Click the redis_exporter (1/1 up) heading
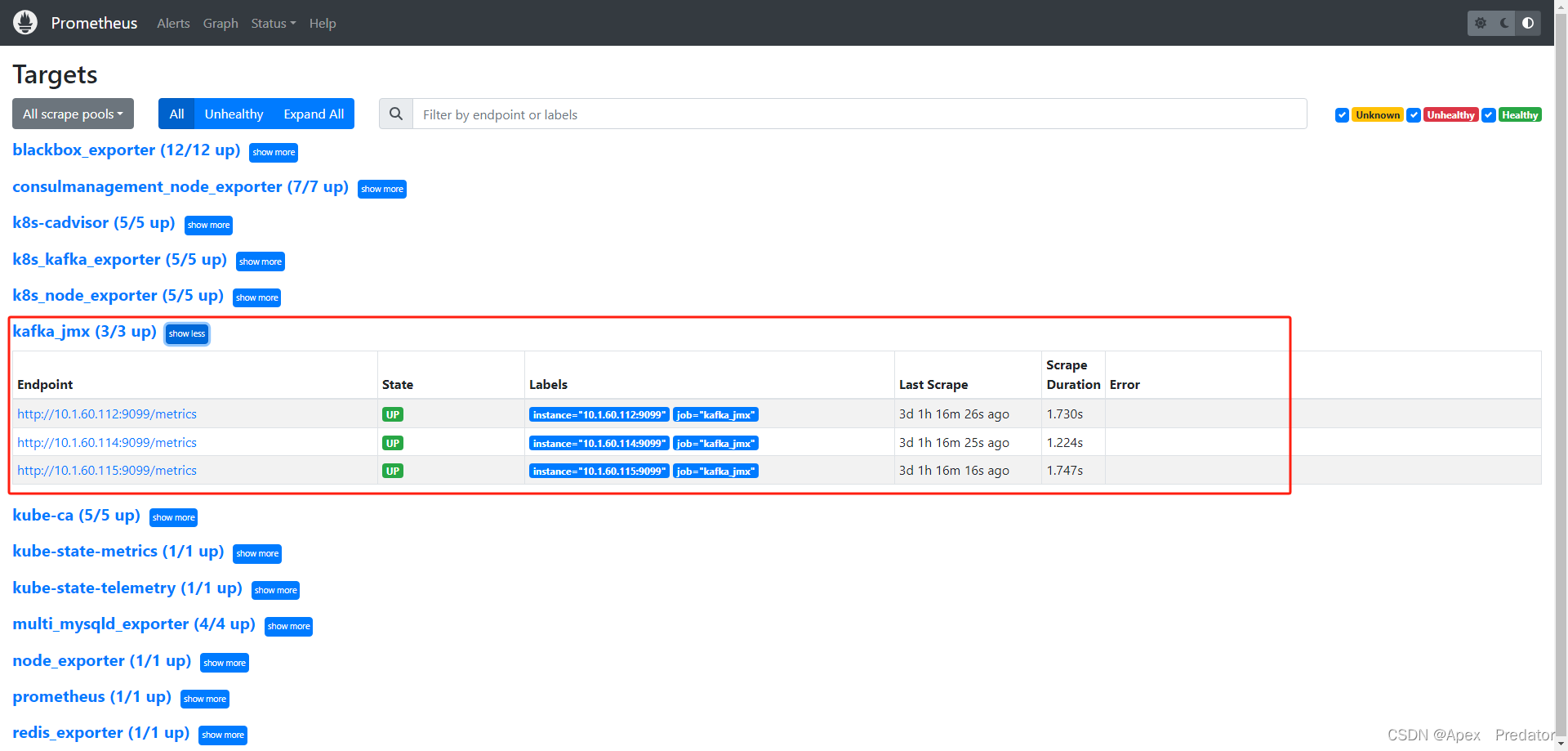The height and width of the screenshot is (751, 1568). 101,732
